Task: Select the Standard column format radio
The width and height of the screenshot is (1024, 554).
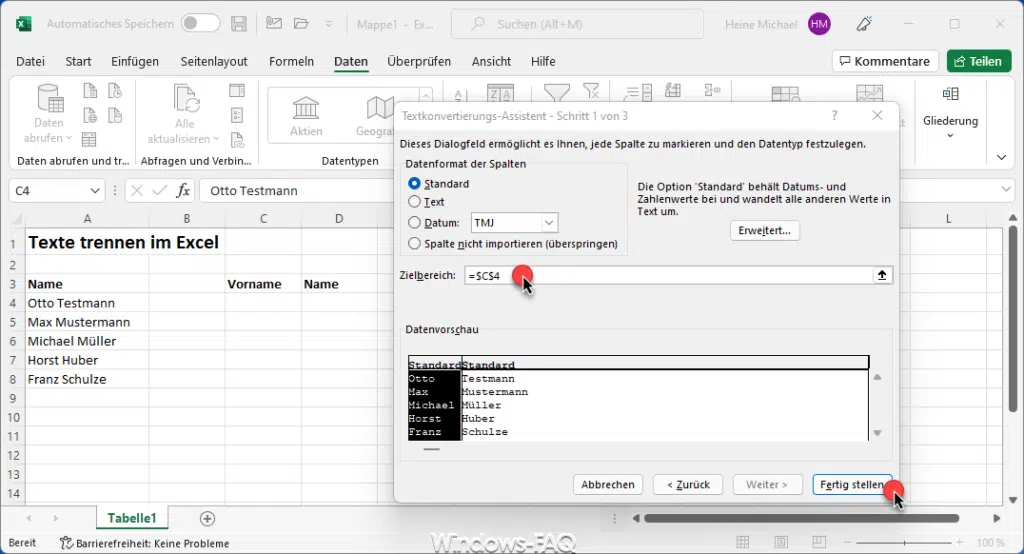Action: coord(414,184)
